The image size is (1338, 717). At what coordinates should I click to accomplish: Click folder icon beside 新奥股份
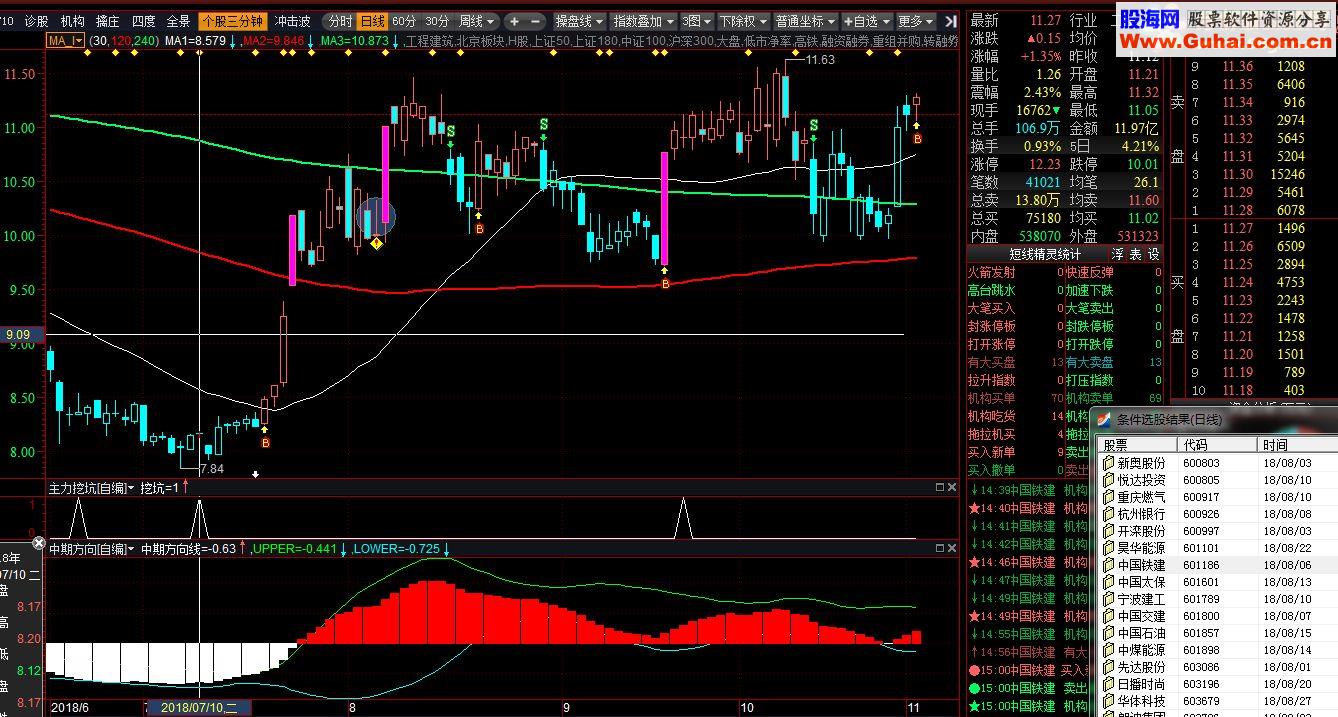click(1108, 463)
